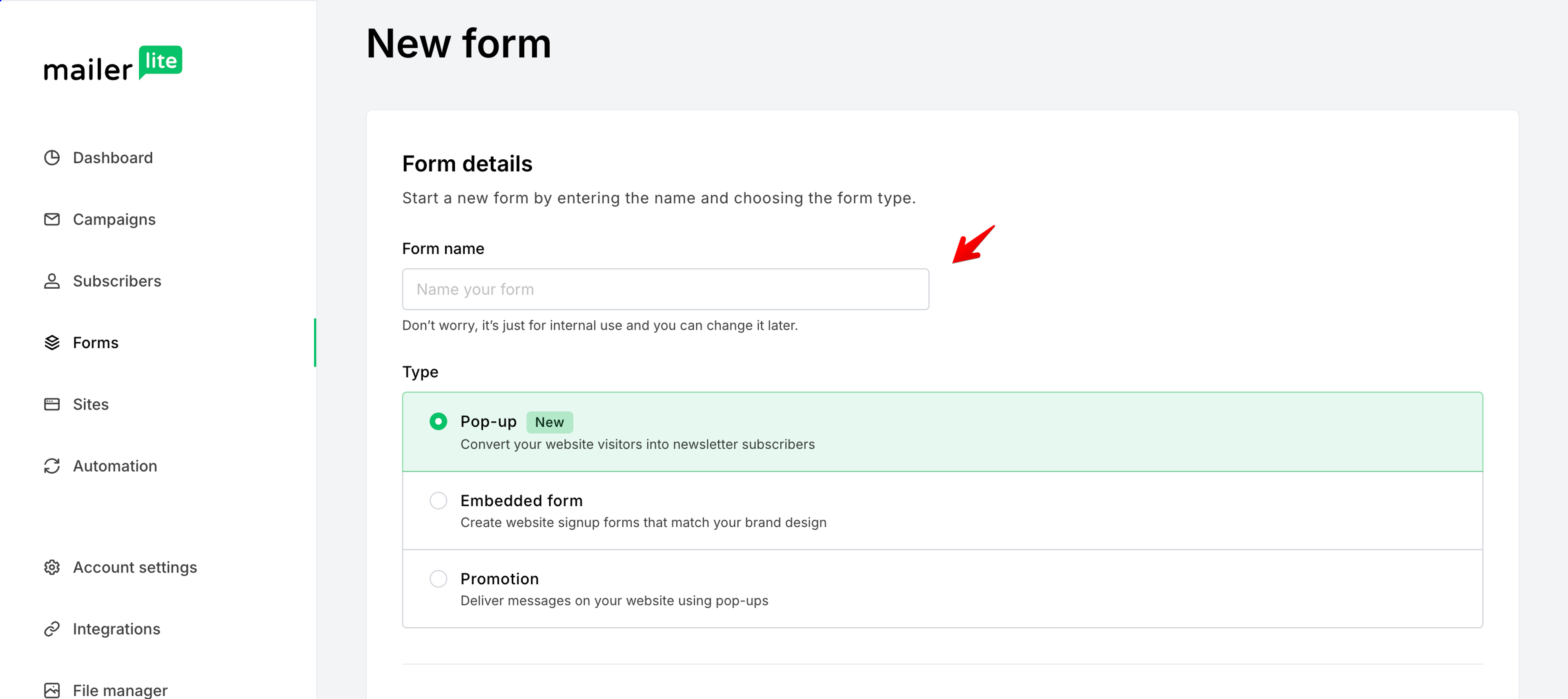Click the Sites browser window icon
The image size is (1568, 699).
click(52, 404)
